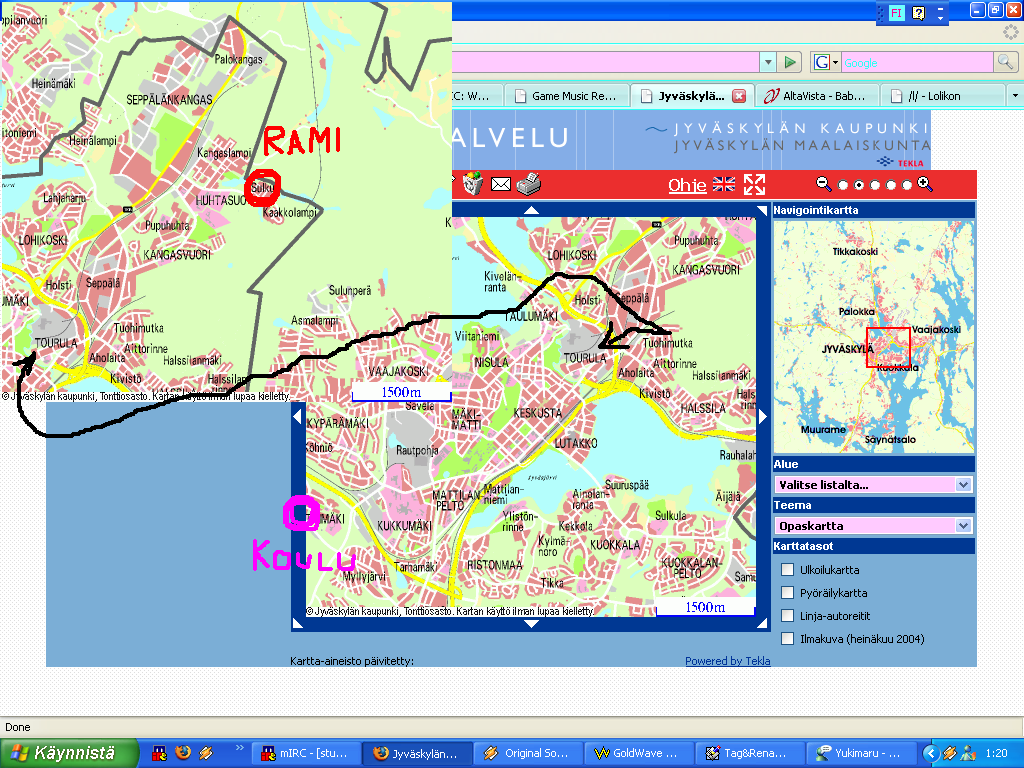
Task: Click the Navigointikartta overview map thumbnail
Action: pos(874,336)
